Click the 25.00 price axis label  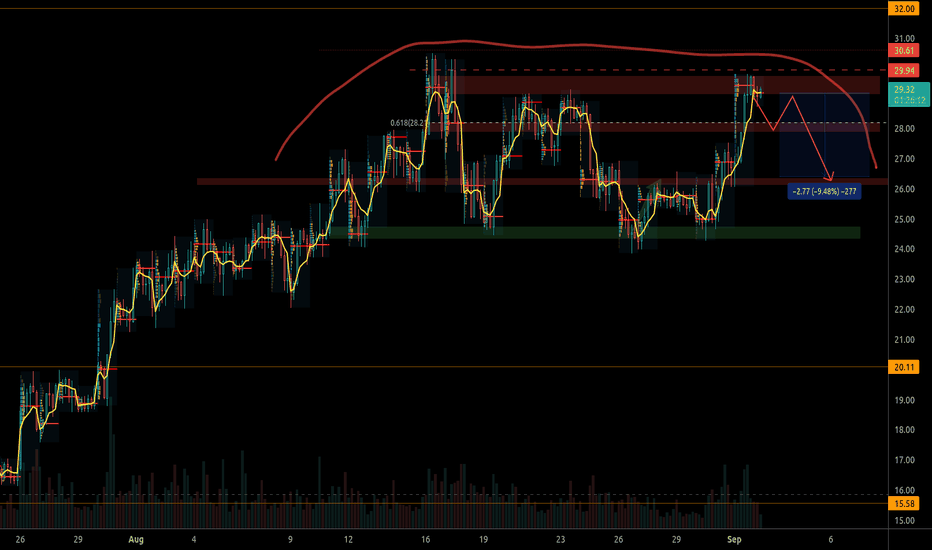click(904, 219)
